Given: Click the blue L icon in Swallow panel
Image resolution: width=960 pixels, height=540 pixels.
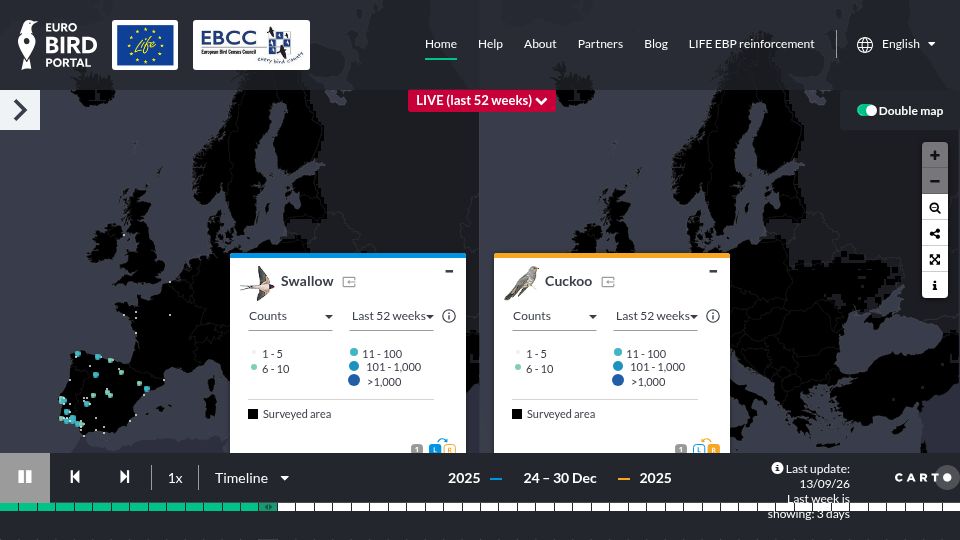Looking at the screenshot, I should pyautogui.click(x=435, y=449).
